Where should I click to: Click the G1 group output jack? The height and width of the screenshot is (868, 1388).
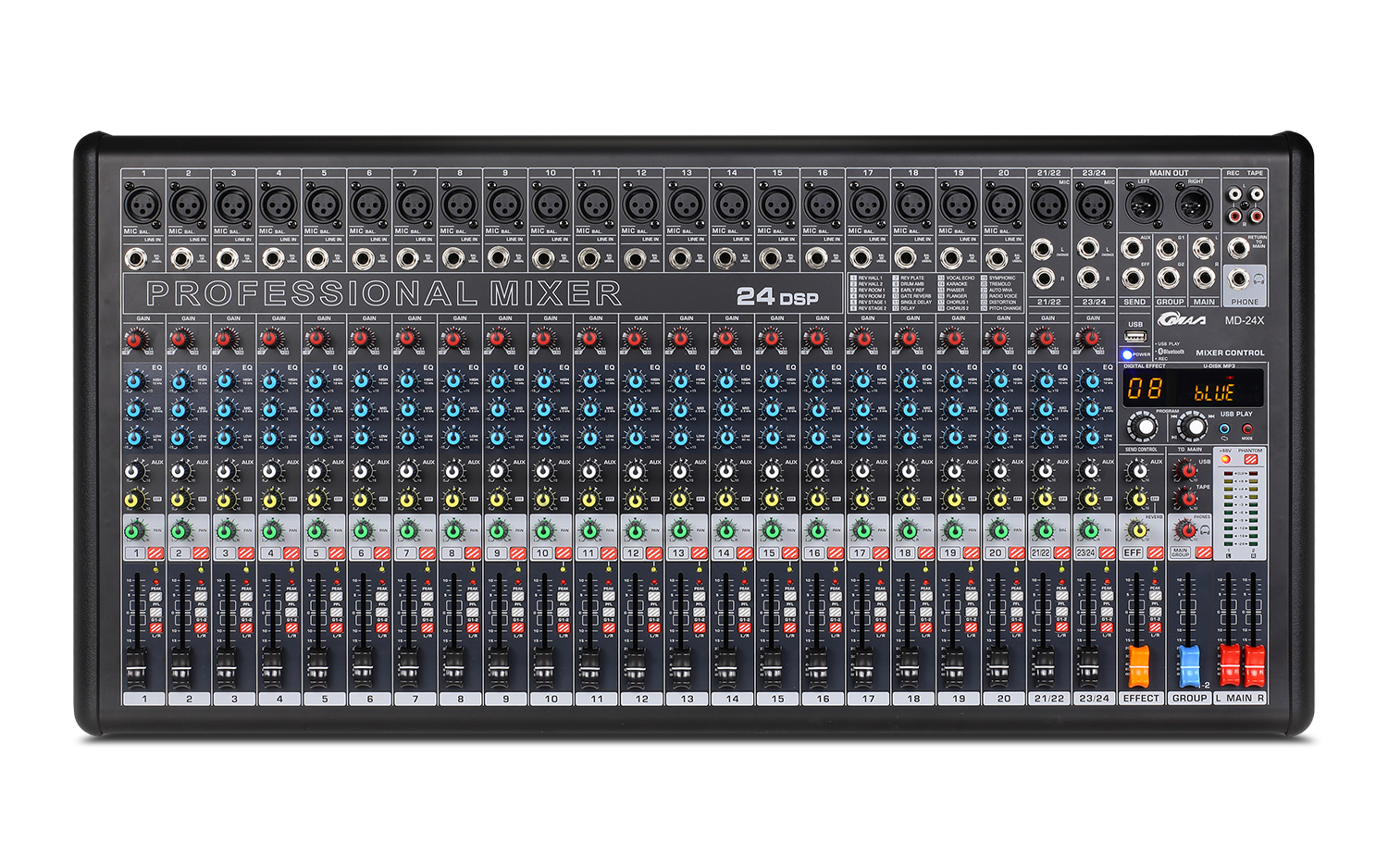point(1168,248)
